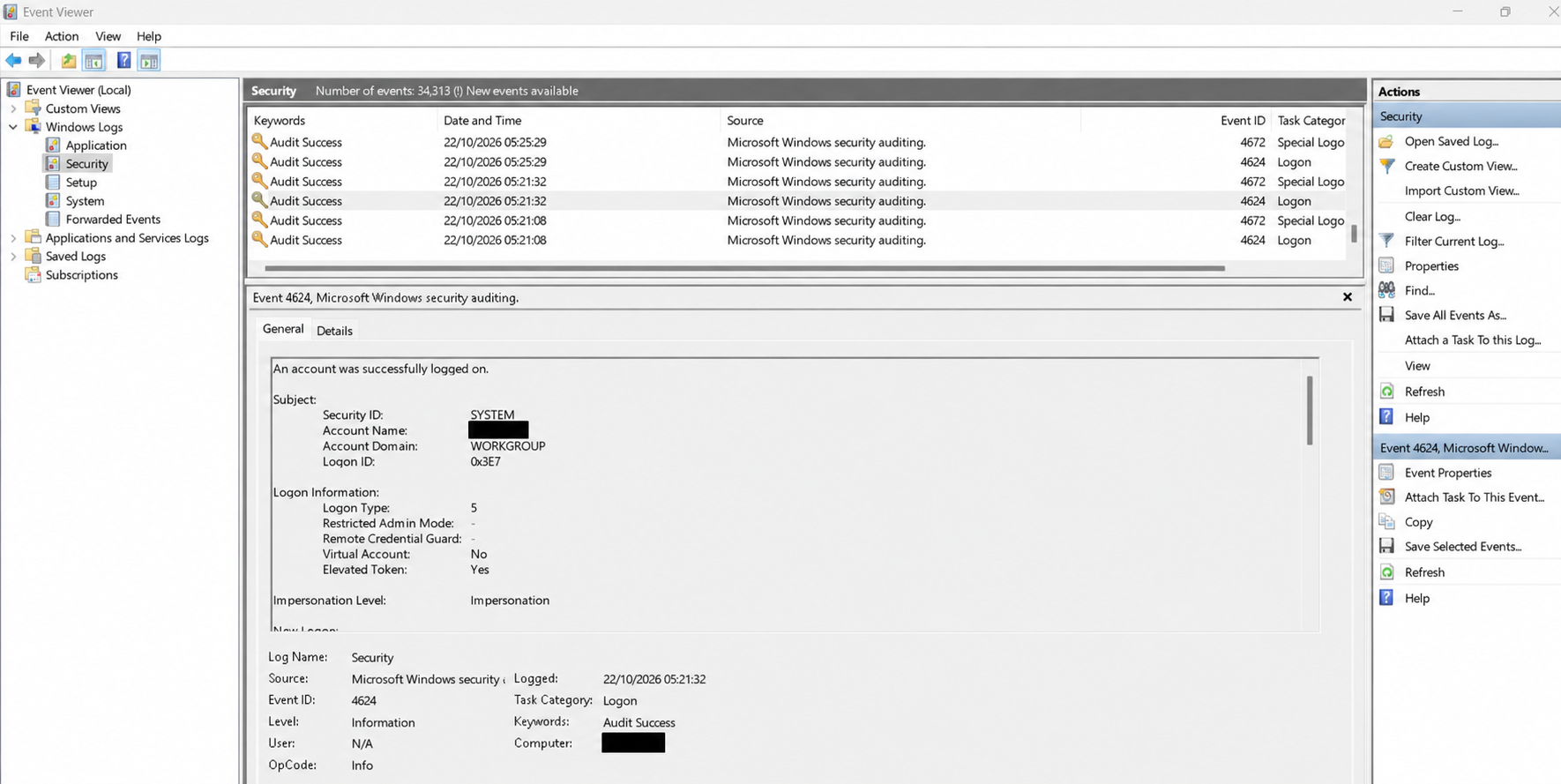Click the Save Selected Events disk icon

pyautogui.click(x=1386, y=547)
